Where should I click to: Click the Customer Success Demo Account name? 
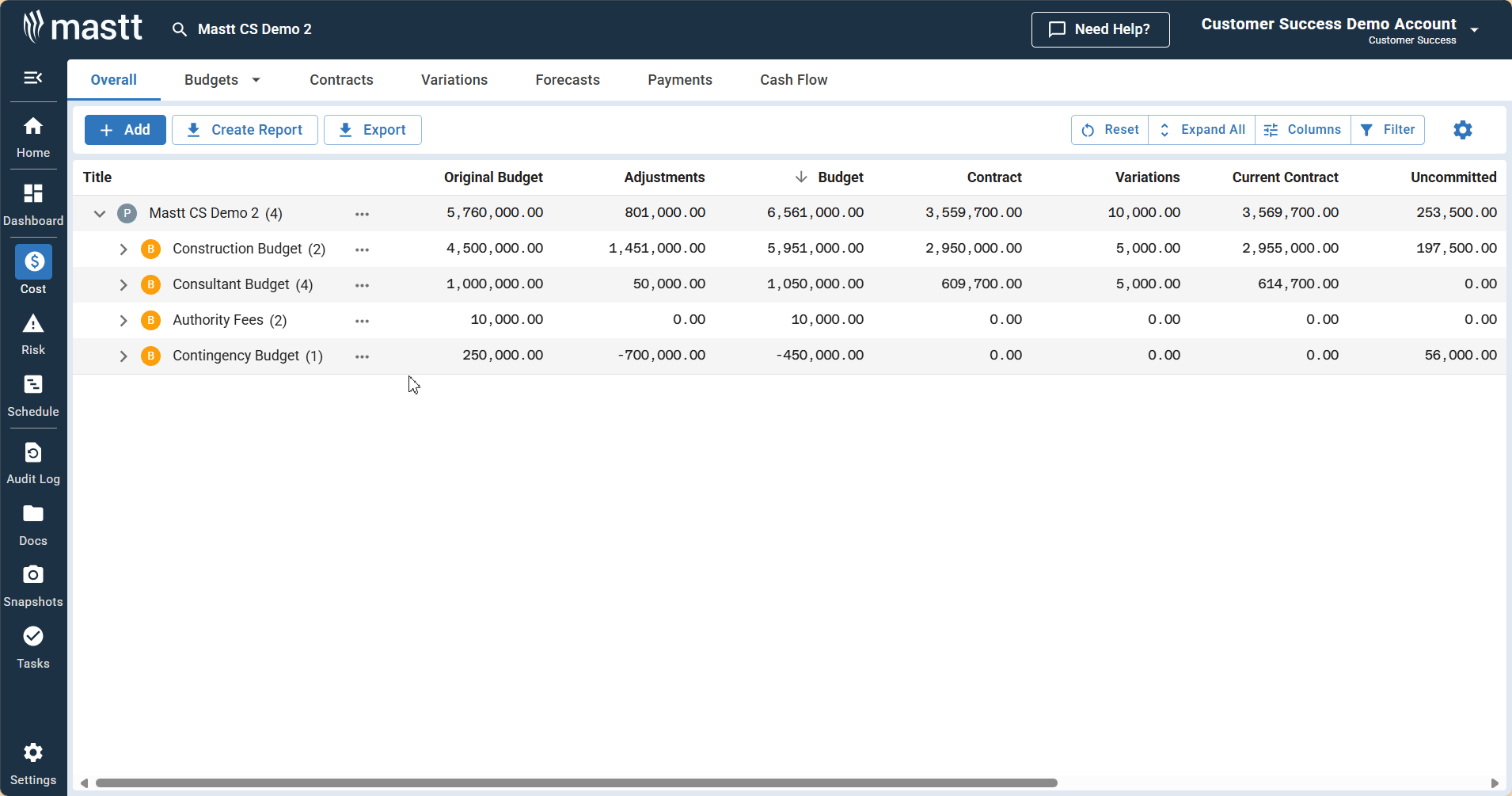point(1328,24)
